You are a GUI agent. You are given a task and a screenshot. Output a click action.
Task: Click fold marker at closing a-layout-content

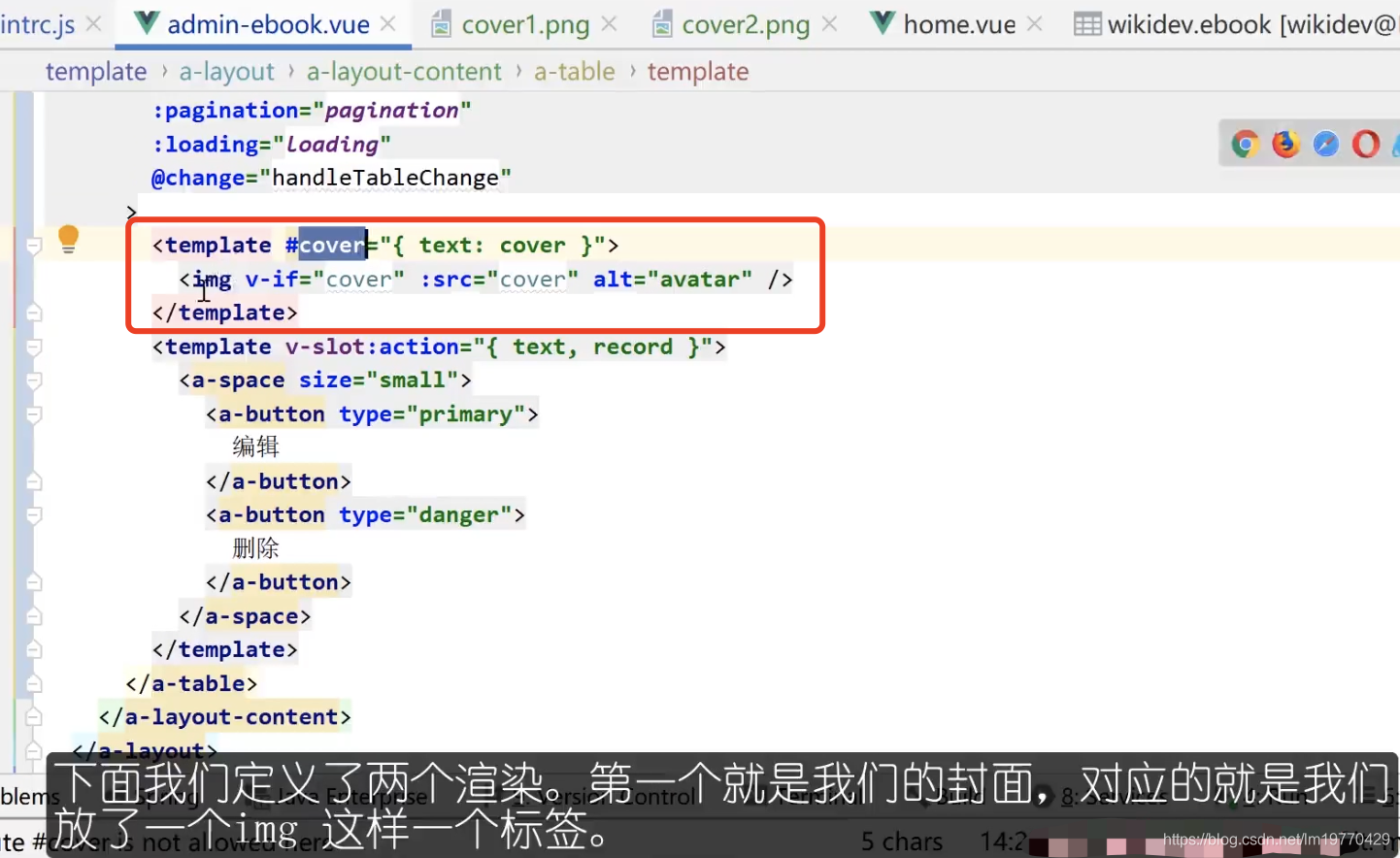pos(34,717)
